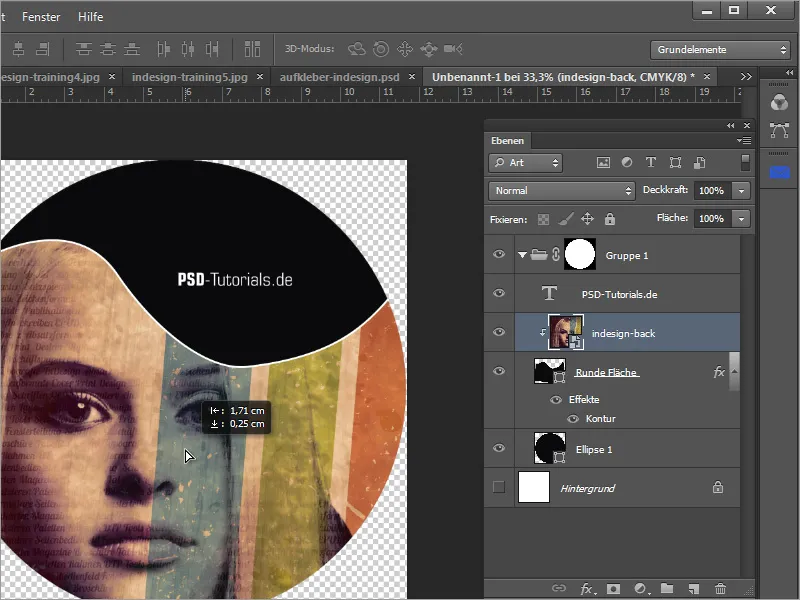Hide the Effekte of Runde Fläche
This screenshot has width=800, height=600.
[x=556, y=399]
